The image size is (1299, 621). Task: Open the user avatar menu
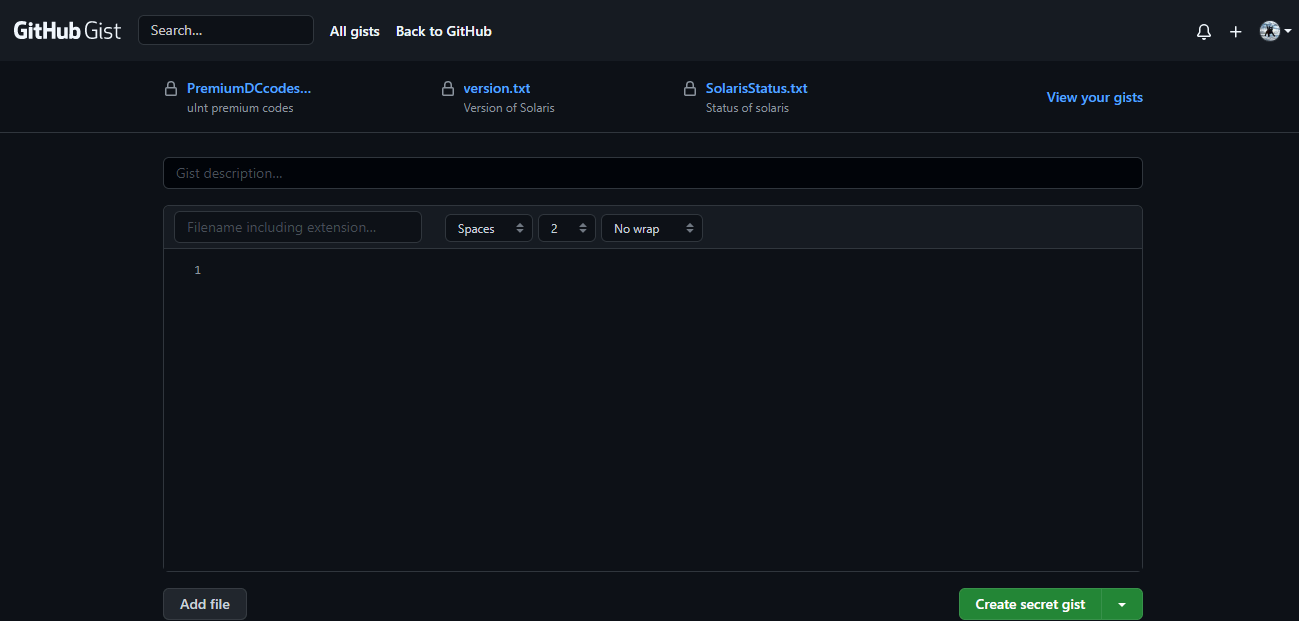pyautogui.click(x=1275, y=31)
